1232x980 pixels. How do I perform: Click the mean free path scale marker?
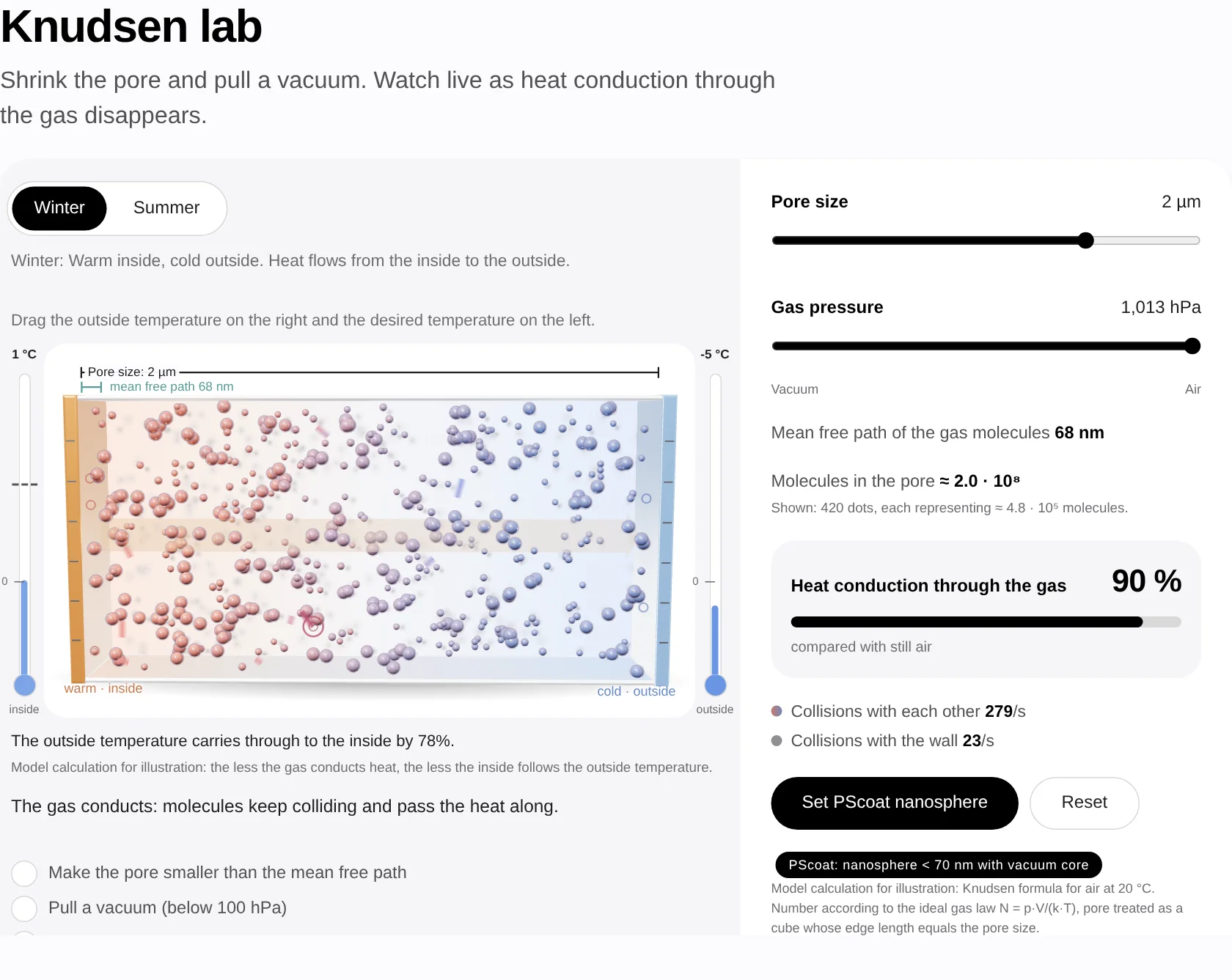[91, 387]
